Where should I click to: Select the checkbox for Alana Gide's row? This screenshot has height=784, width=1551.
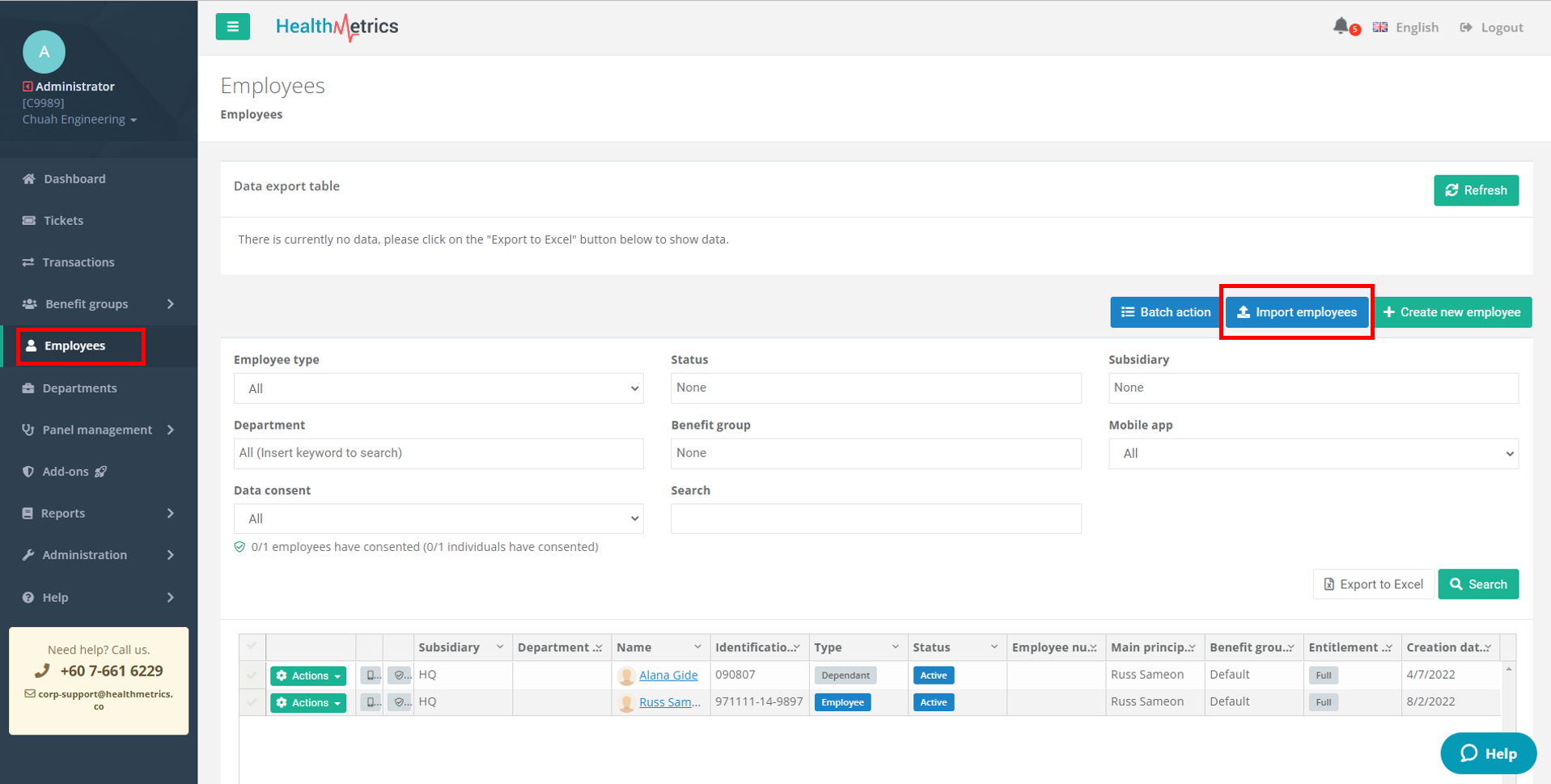252,676
